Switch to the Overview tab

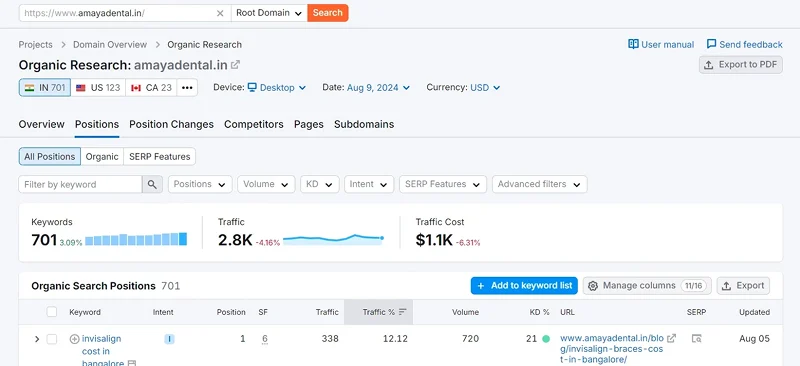tap(41, 124)
